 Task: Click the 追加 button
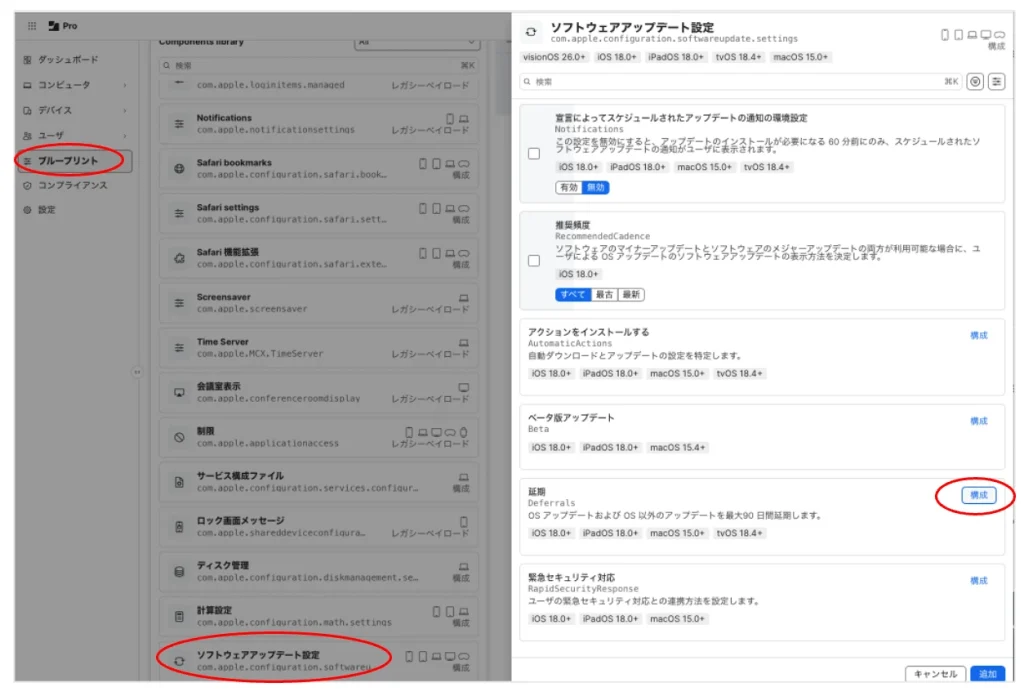pyautogui.click(x=987, y=674)
